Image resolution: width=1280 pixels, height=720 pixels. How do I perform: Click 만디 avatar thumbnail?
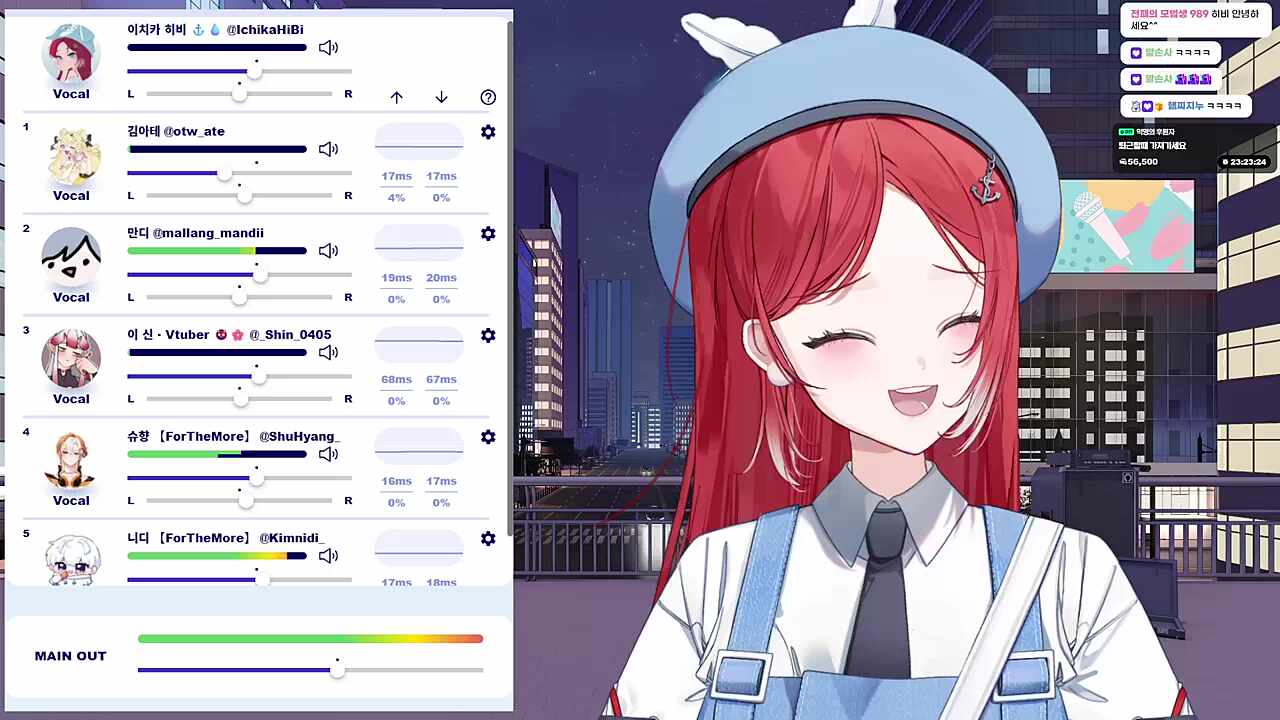[71, 257]
